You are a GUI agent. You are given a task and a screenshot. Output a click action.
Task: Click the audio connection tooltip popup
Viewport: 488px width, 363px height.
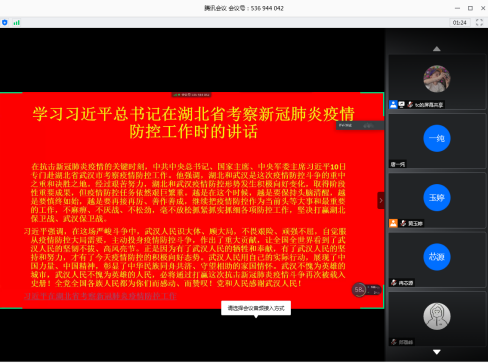pos(256,308)
